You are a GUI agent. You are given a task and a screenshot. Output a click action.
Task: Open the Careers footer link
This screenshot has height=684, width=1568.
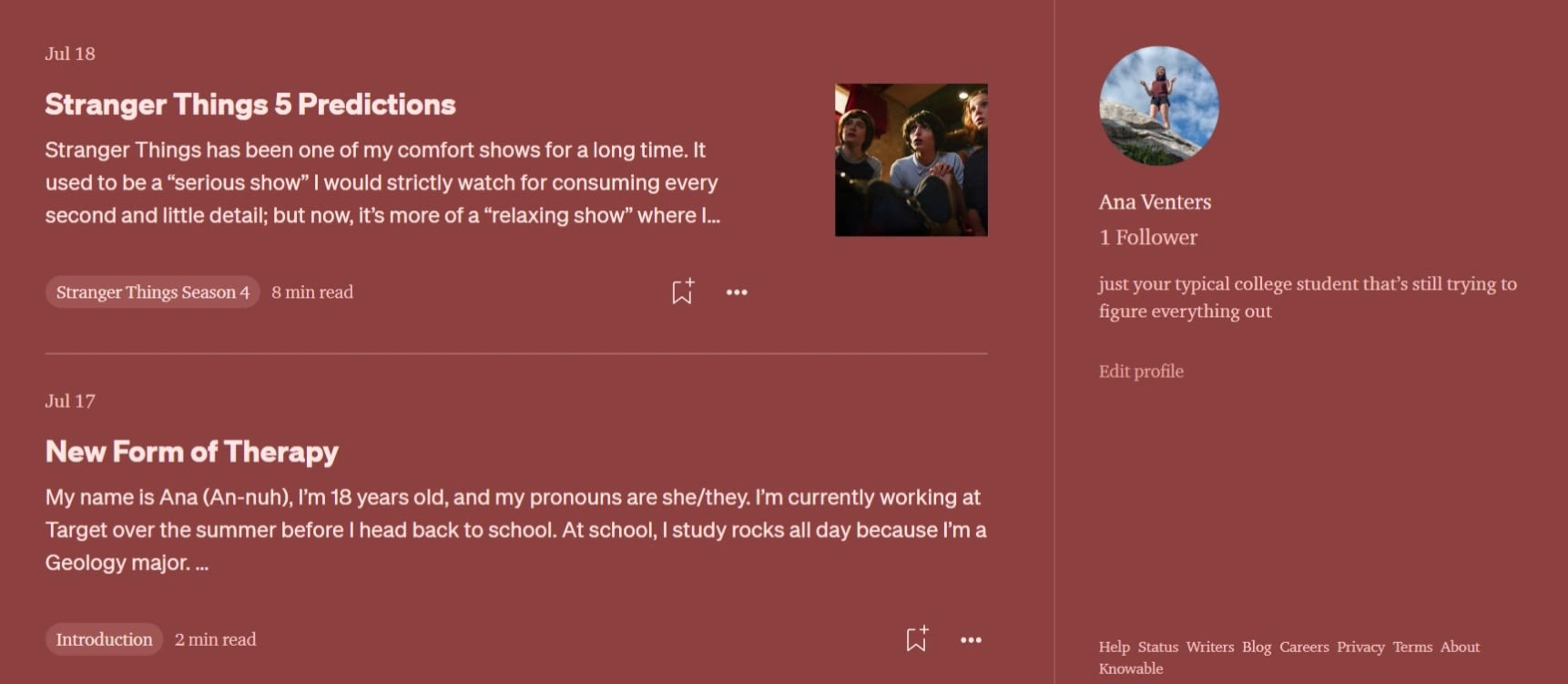pyautogui.click(x=1303, y=648)
